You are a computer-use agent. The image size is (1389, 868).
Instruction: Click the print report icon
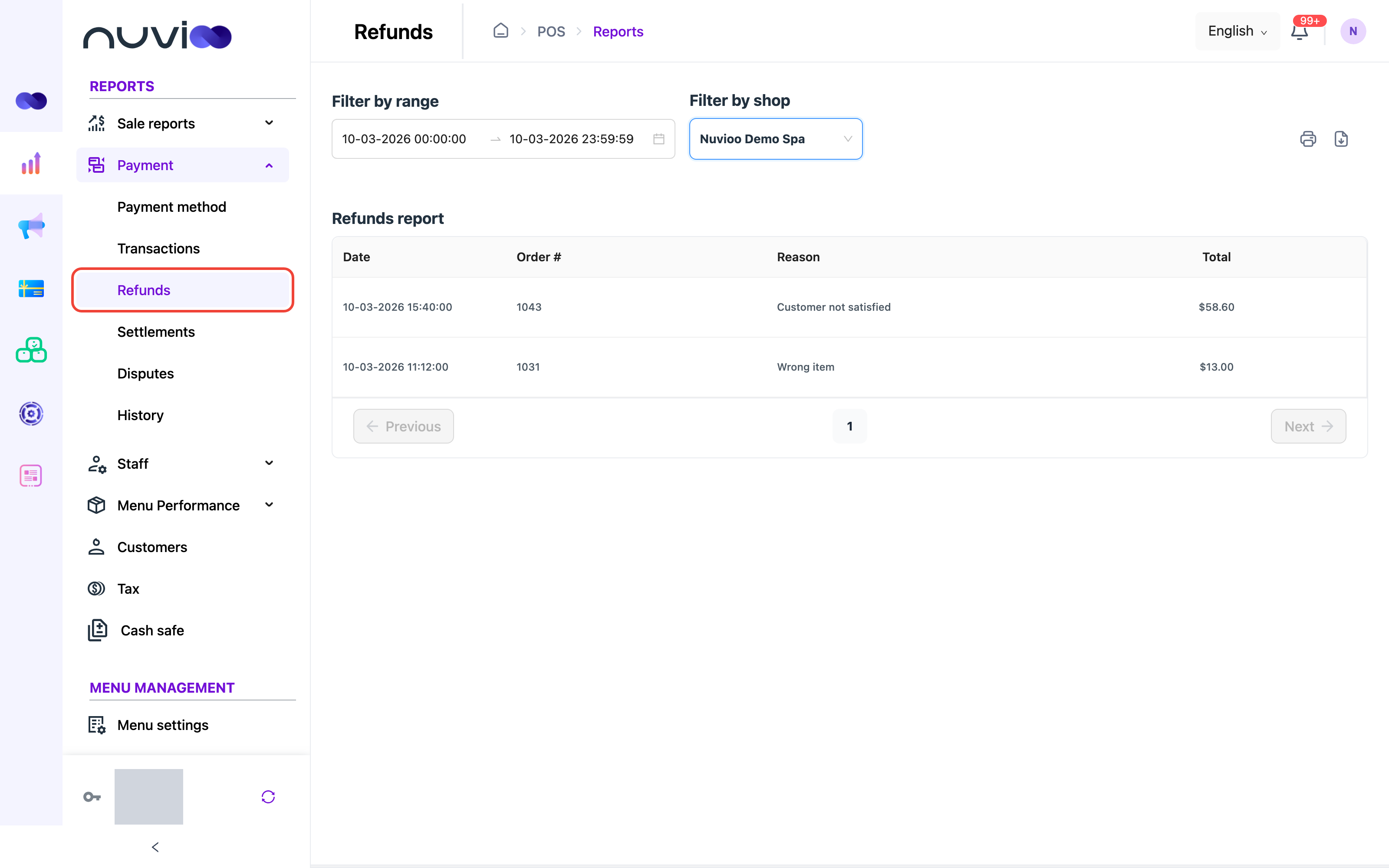click(1307, 139)
